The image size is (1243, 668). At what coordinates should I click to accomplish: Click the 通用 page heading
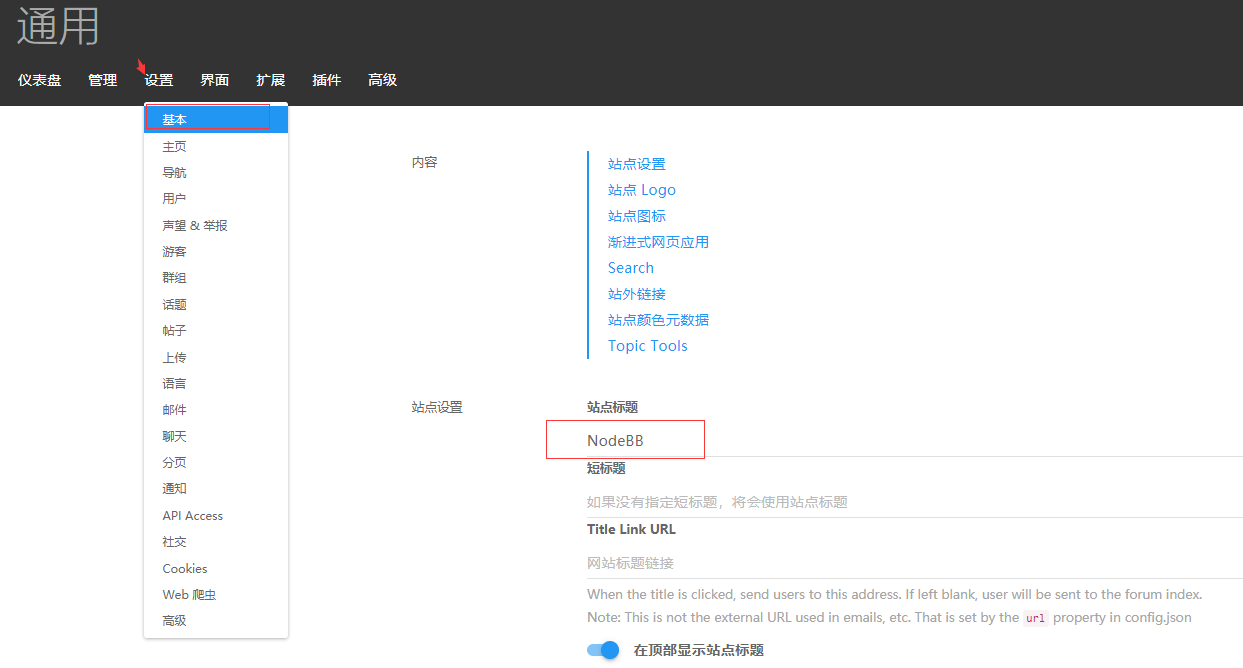tap(58, 27)
